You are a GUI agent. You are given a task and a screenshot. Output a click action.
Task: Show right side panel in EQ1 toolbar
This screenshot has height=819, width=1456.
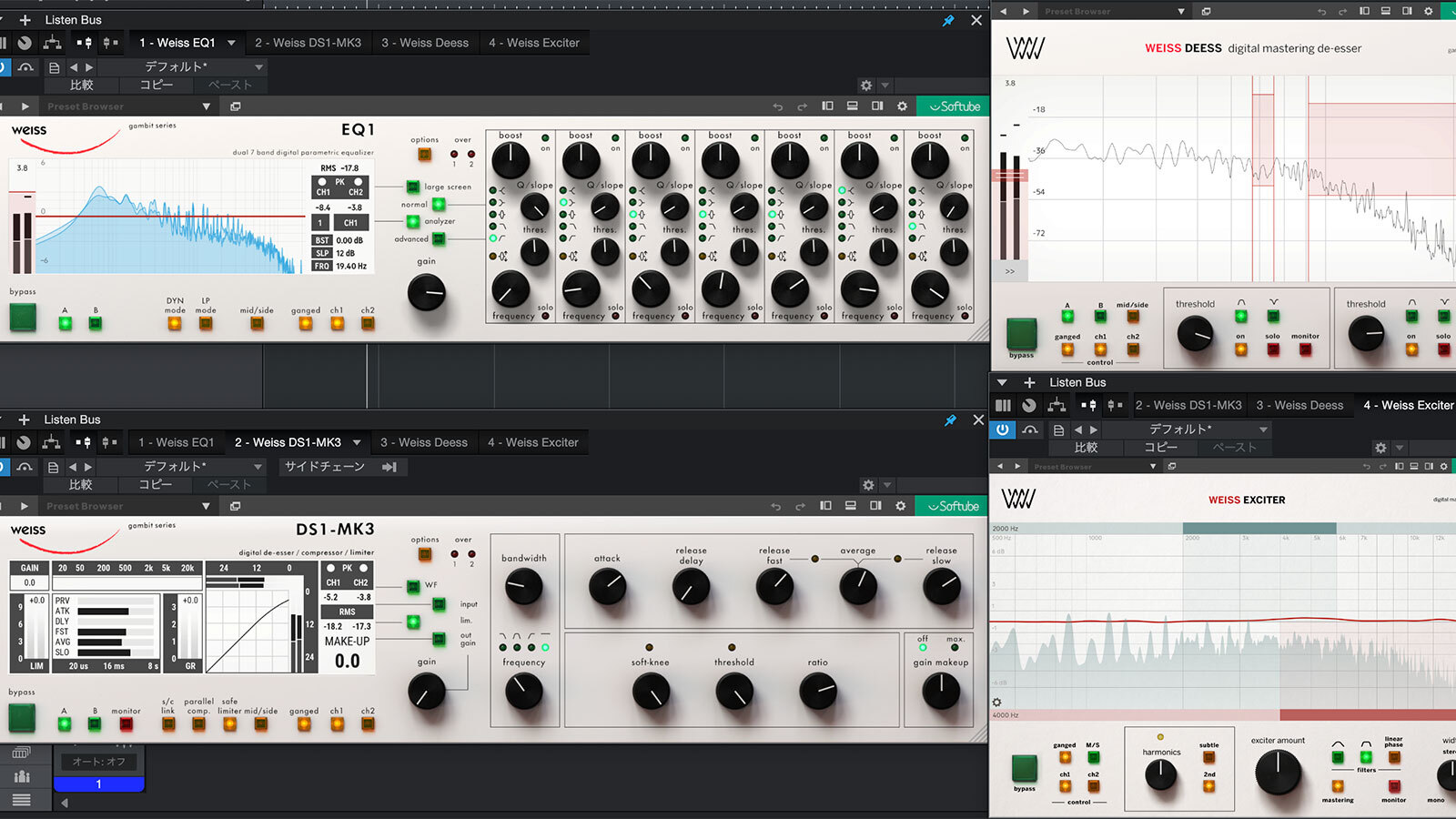coord(877,106)
